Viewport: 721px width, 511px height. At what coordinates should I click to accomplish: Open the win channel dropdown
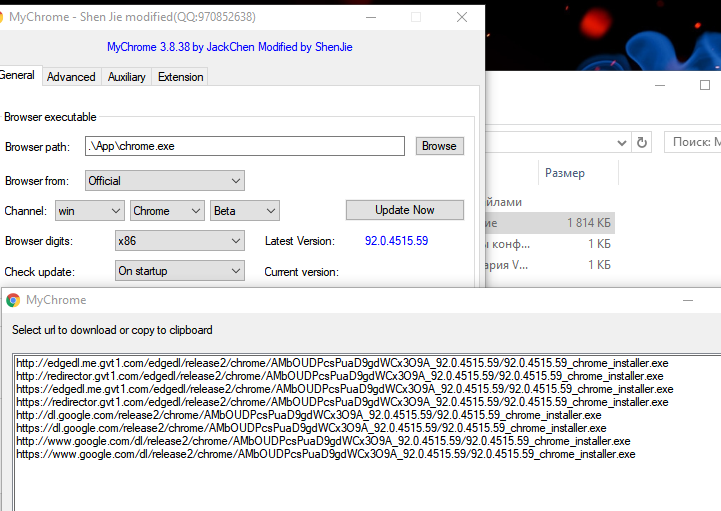click(90, 211)
